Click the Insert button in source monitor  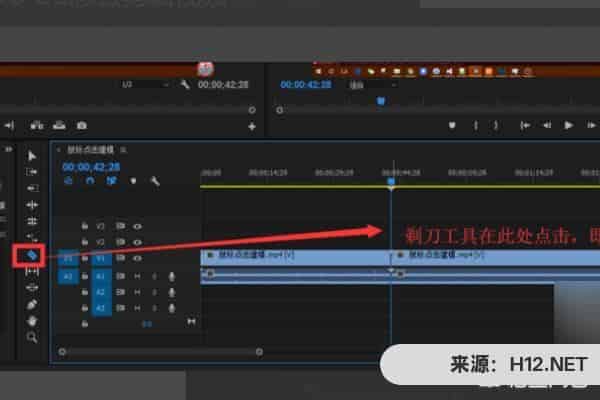pos(37,125)
